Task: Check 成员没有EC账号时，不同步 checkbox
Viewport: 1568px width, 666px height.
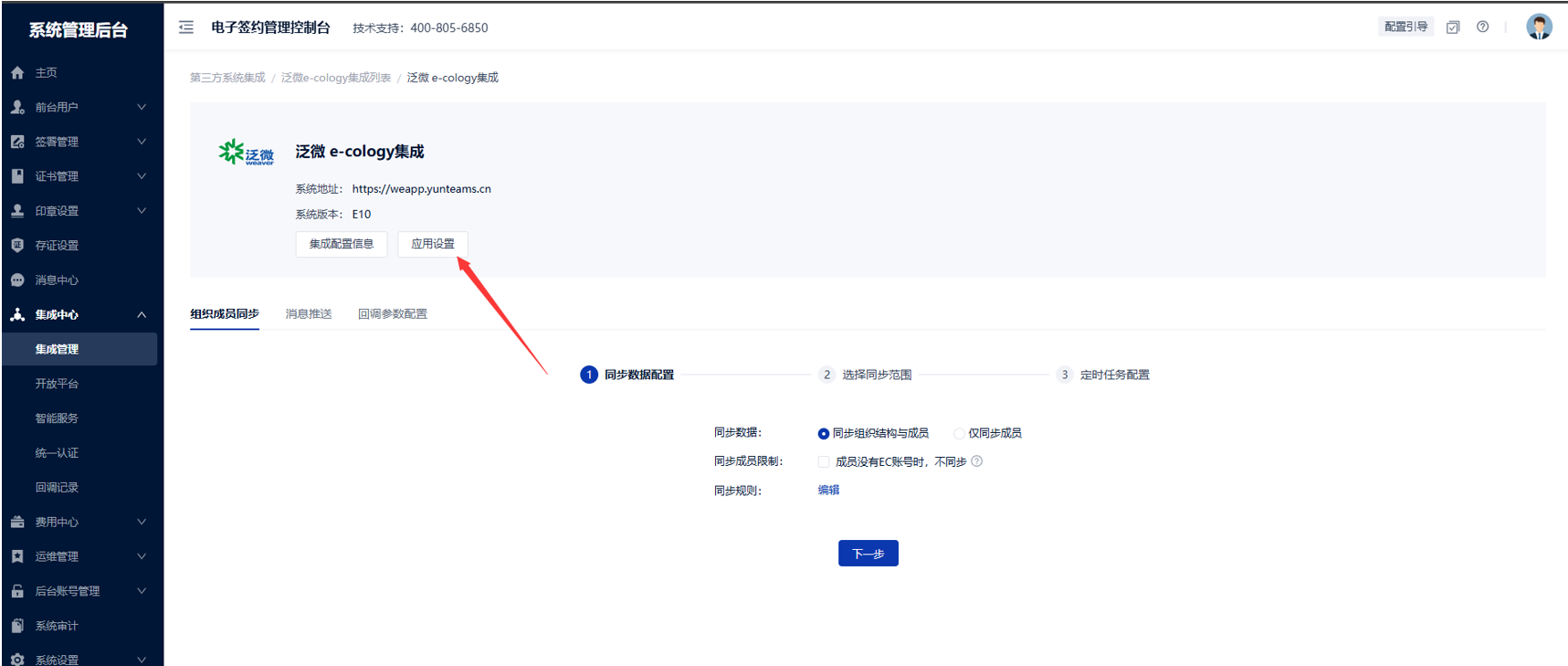Action: coord(824,461)
